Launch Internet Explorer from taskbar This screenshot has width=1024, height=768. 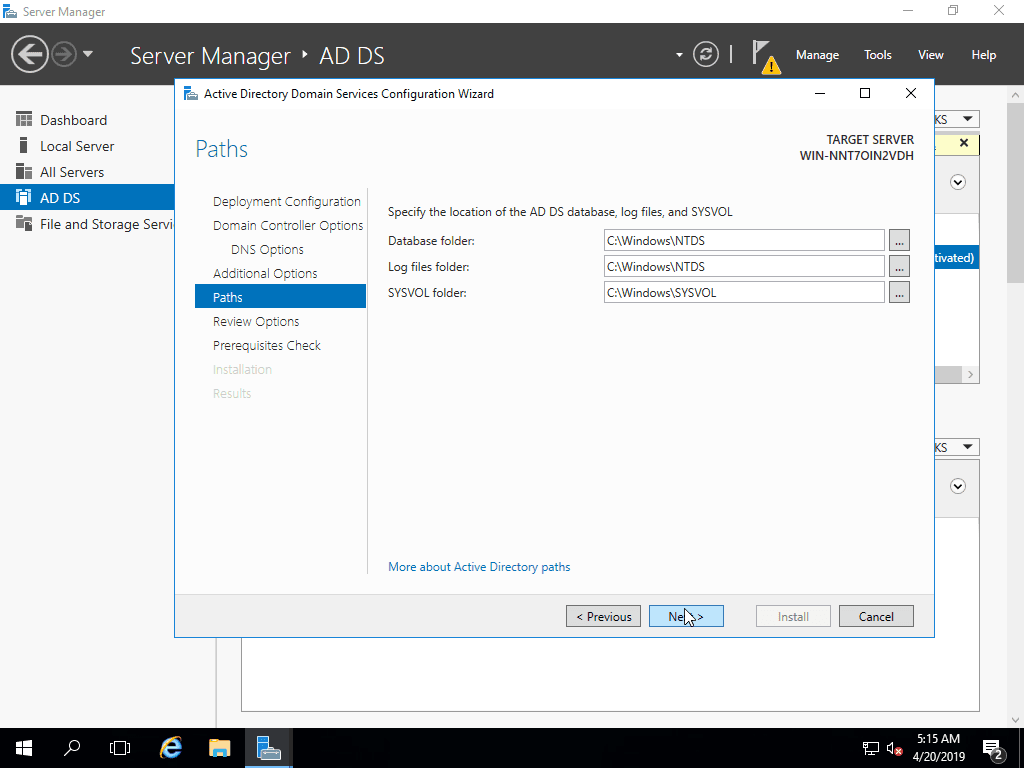pos(171,748)
